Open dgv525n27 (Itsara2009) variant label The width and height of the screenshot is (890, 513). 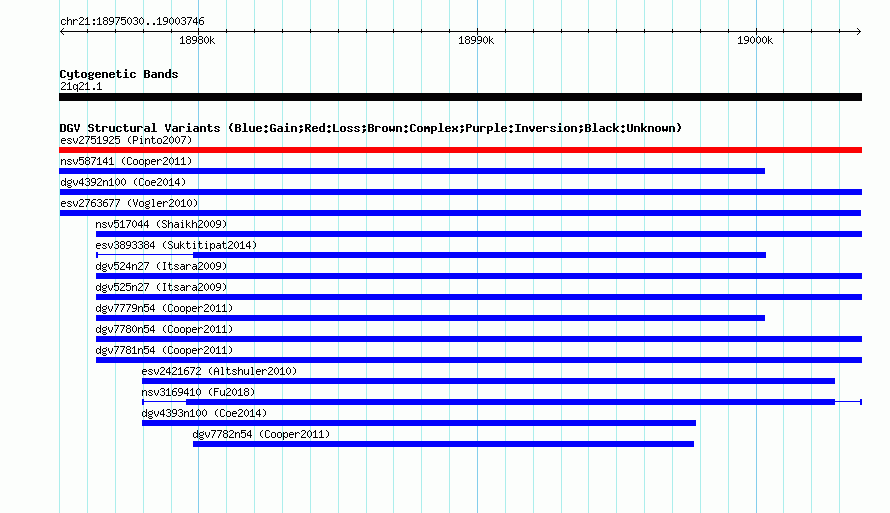(x=161, y=287)
